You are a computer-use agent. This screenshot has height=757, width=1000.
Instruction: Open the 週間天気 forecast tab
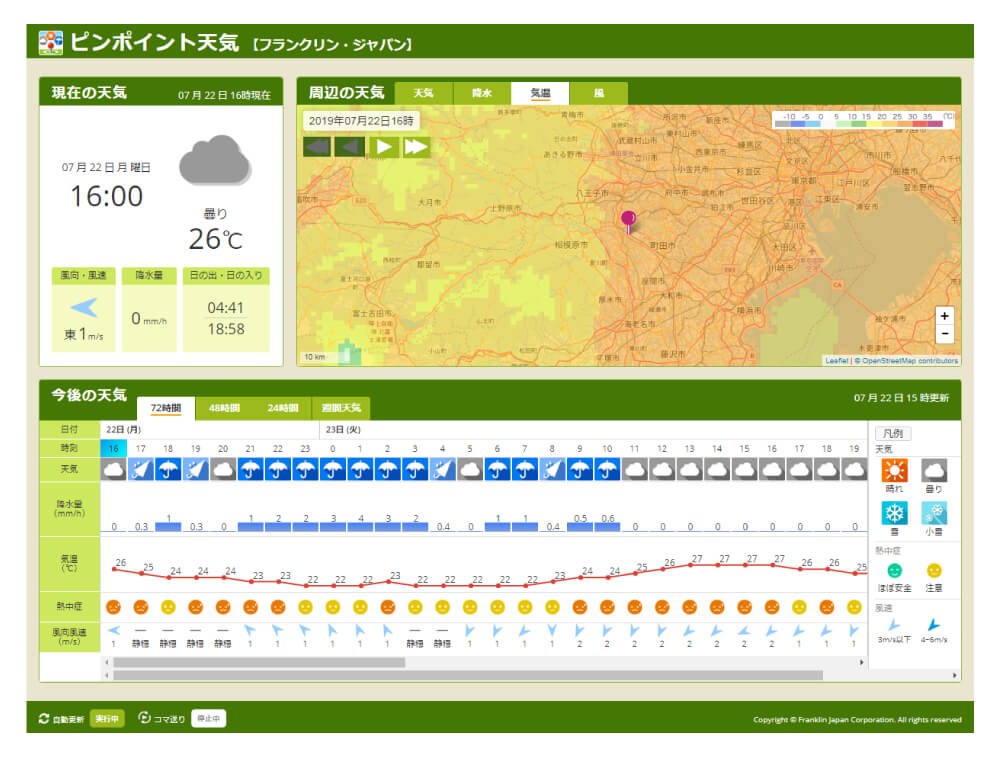[x=341, y=408]
